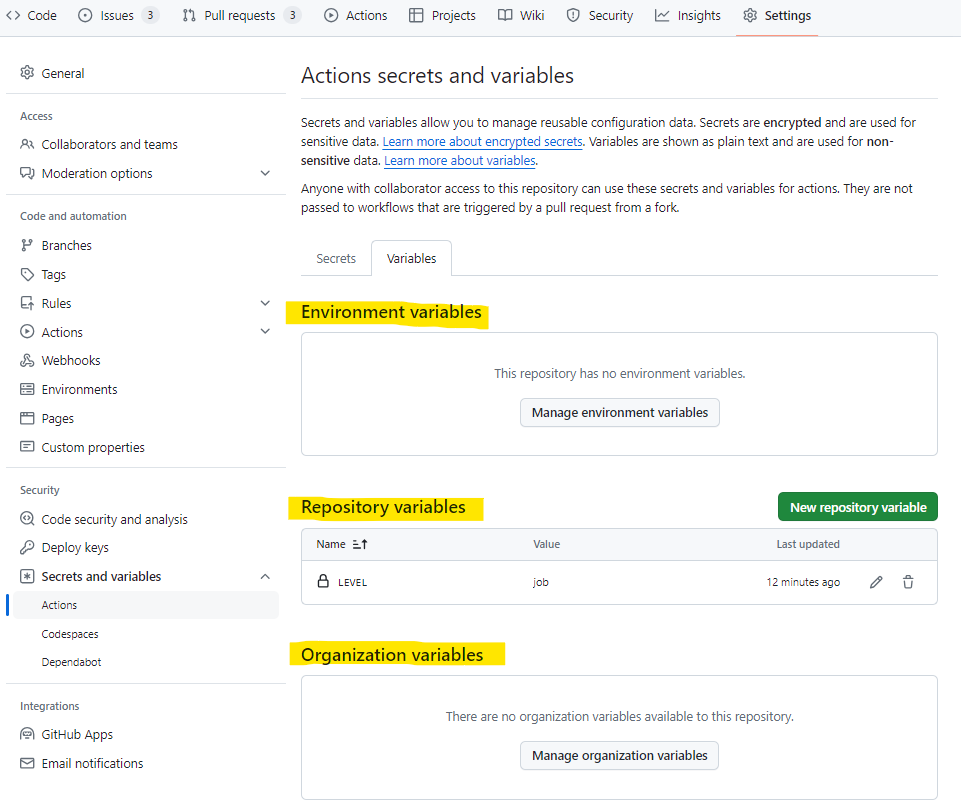Click the LEVEL variable name
Viewport: 961px width, 806px height.
coord(352,582)
